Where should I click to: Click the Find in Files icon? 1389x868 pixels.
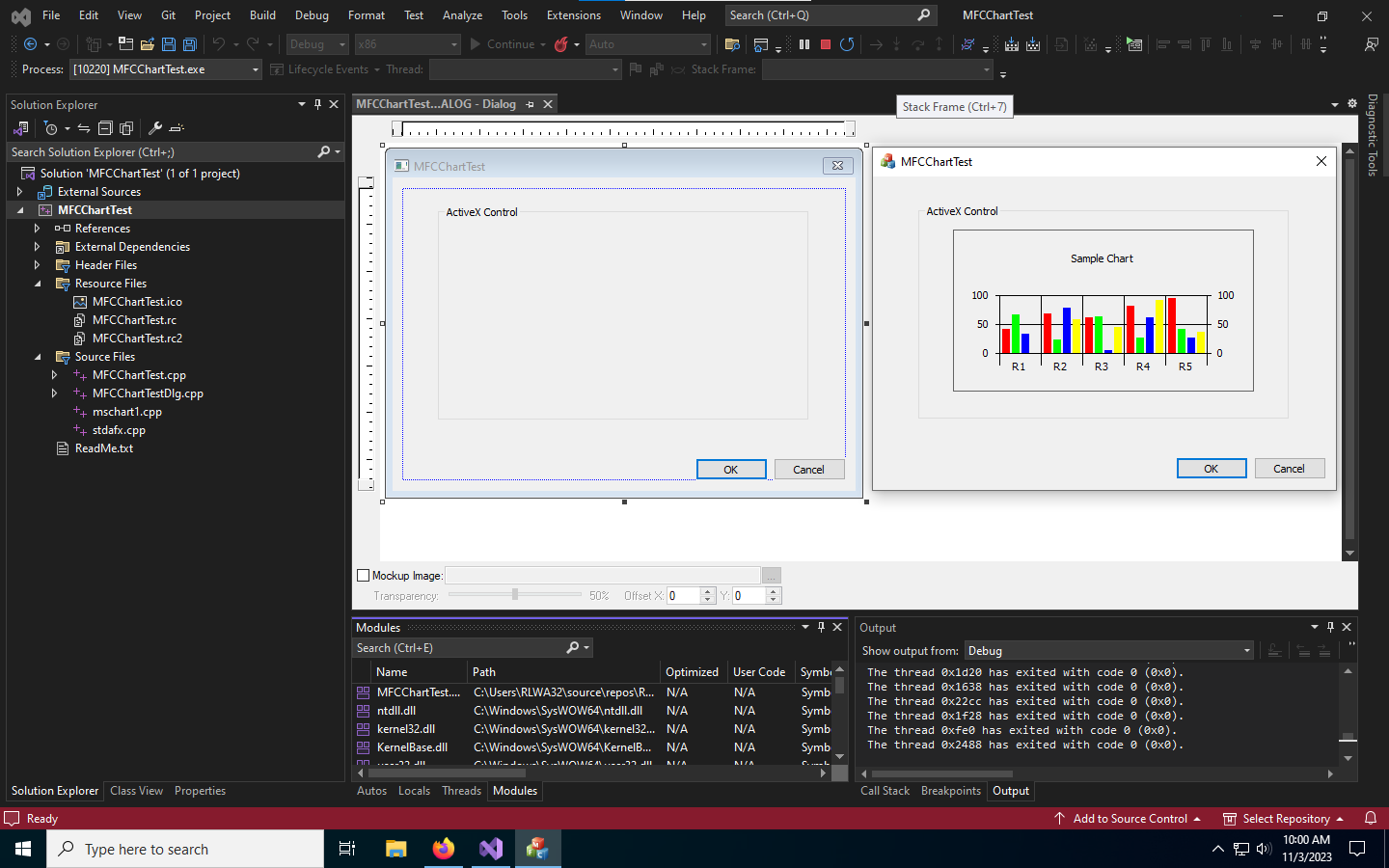(x=732, y=44)
